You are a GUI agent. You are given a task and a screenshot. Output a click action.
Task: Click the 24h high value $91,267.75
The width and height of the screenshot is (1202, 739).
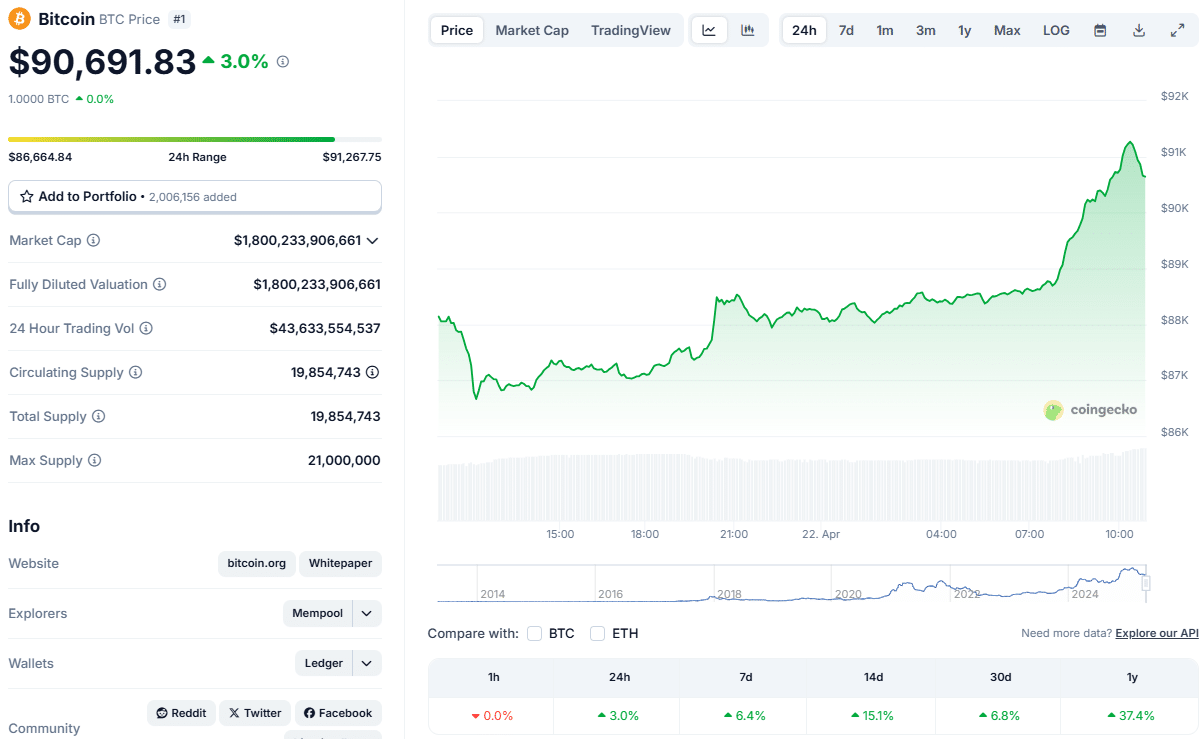(x=352, y=157)
